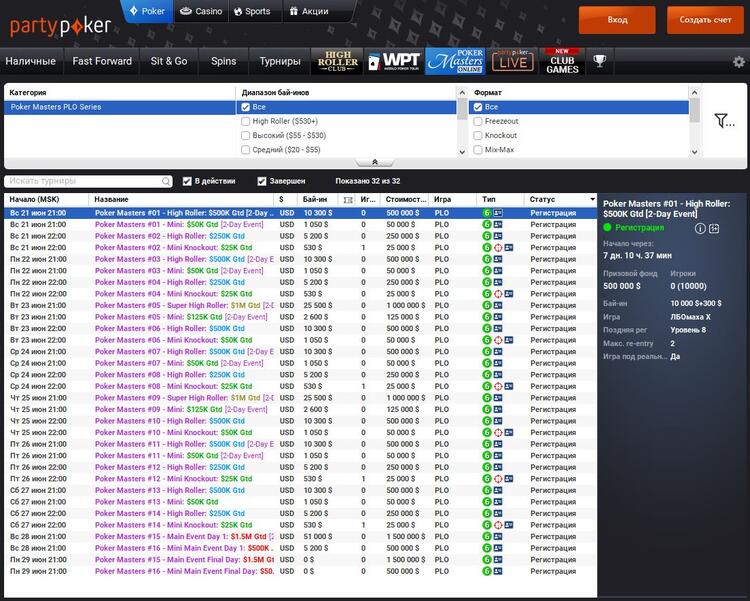This screenshot has width=750, height=601.
Task: Click the 6-max icon for #15 Main Event Day 1
Action: tap(486, 536)
